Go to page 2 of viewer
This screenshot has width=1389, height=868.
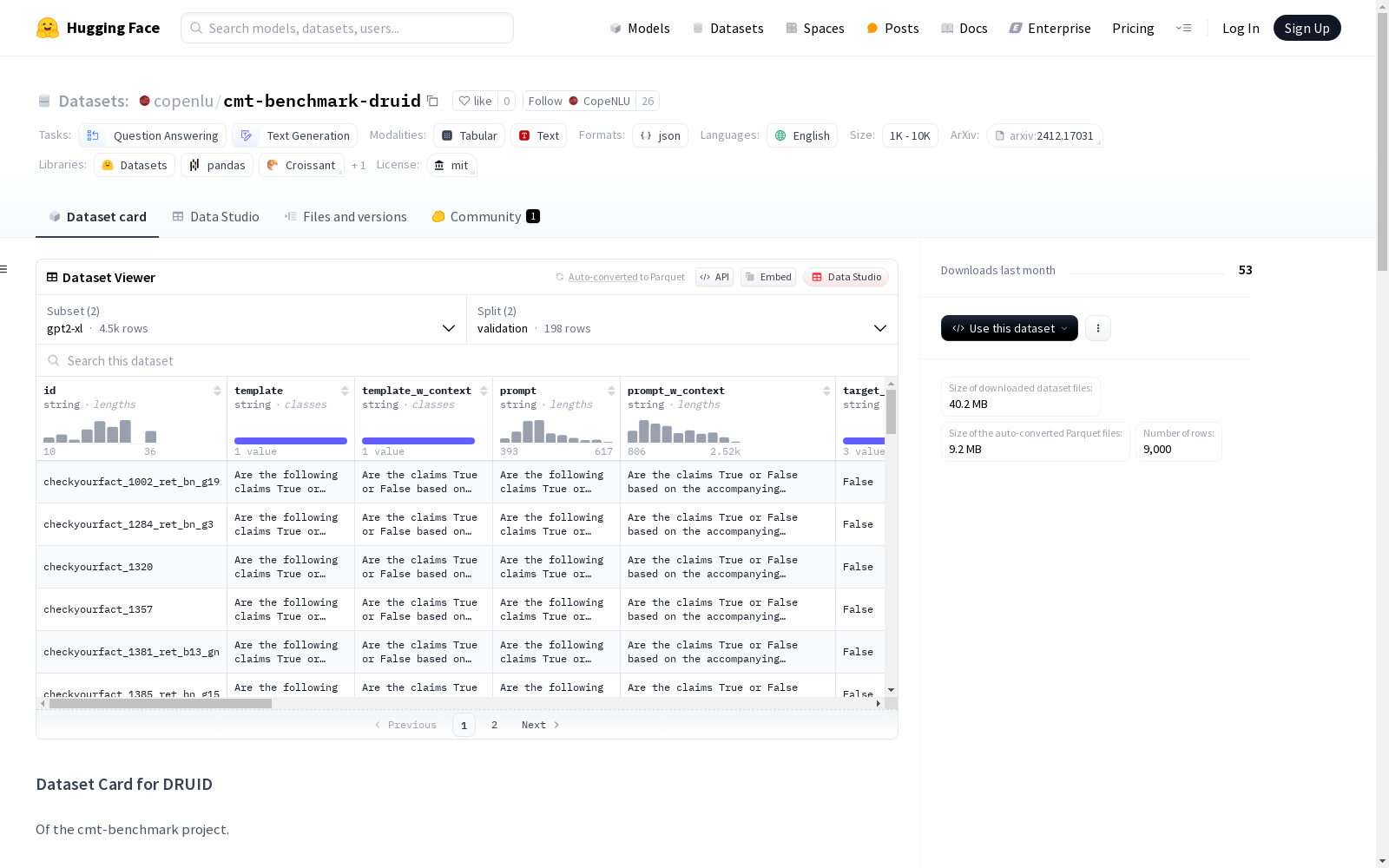click(x=494, y=725)
